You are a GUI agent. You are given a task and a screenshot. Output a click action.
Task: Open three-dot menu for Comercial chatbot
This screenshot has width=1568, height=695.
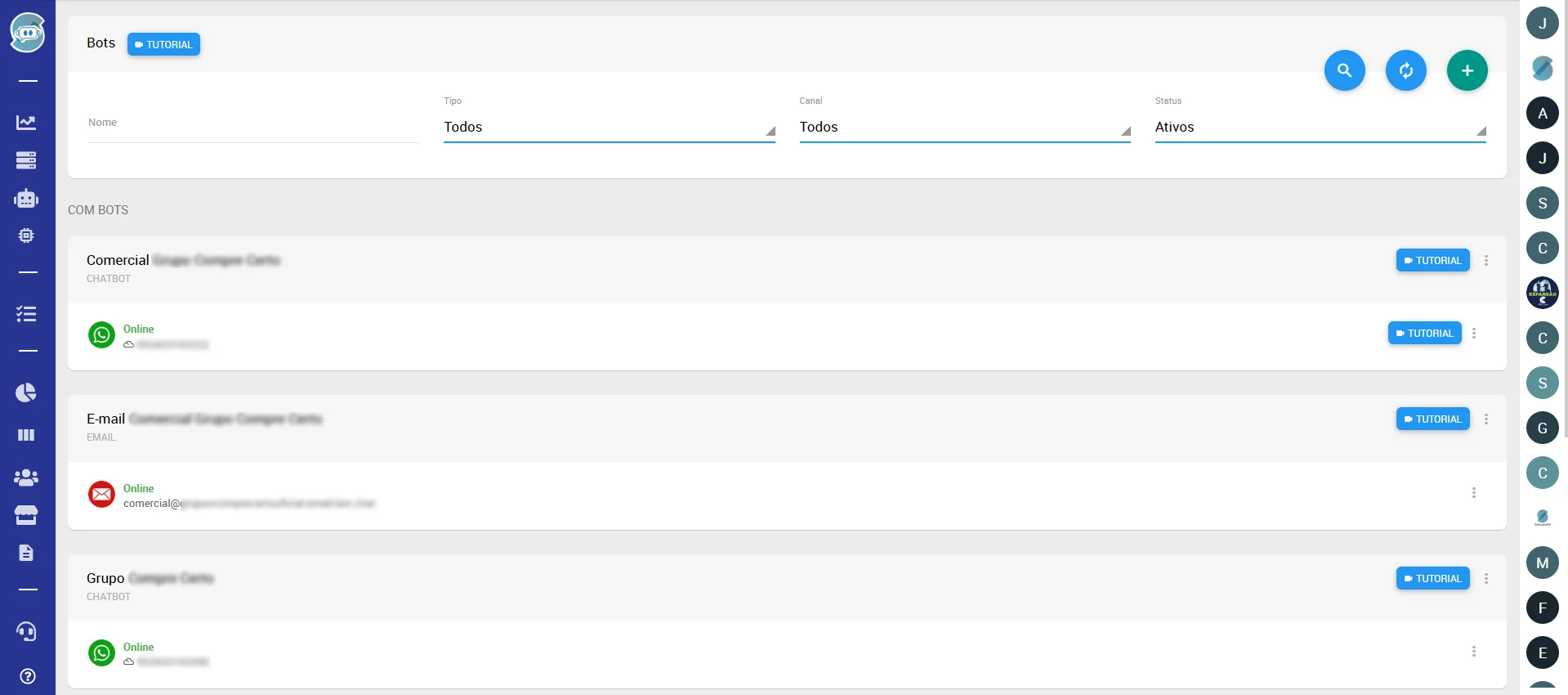click(x=1485, y=260)
